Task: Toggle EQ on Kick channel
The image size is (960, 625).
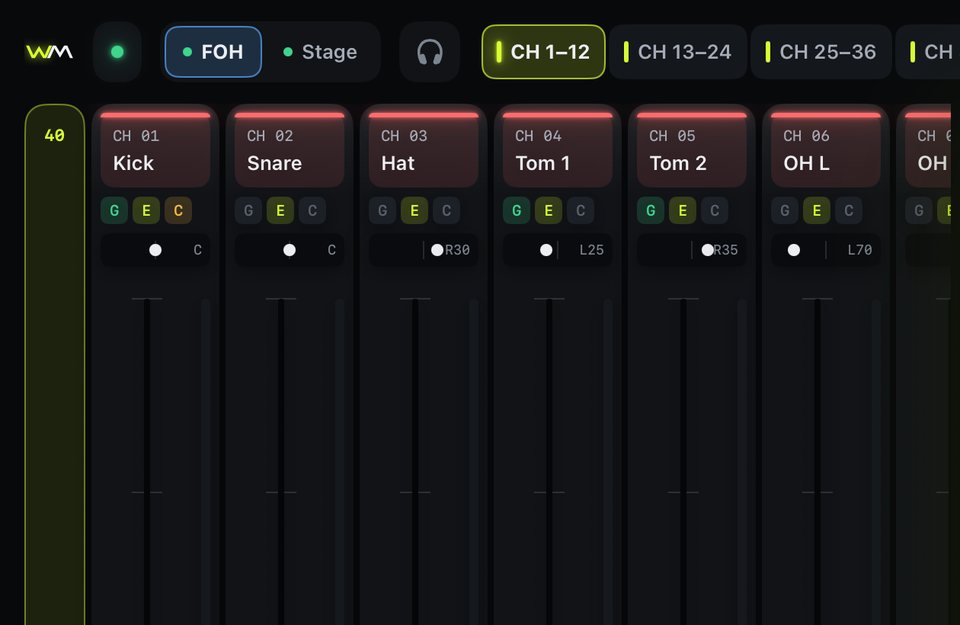Action: [146, 211]
